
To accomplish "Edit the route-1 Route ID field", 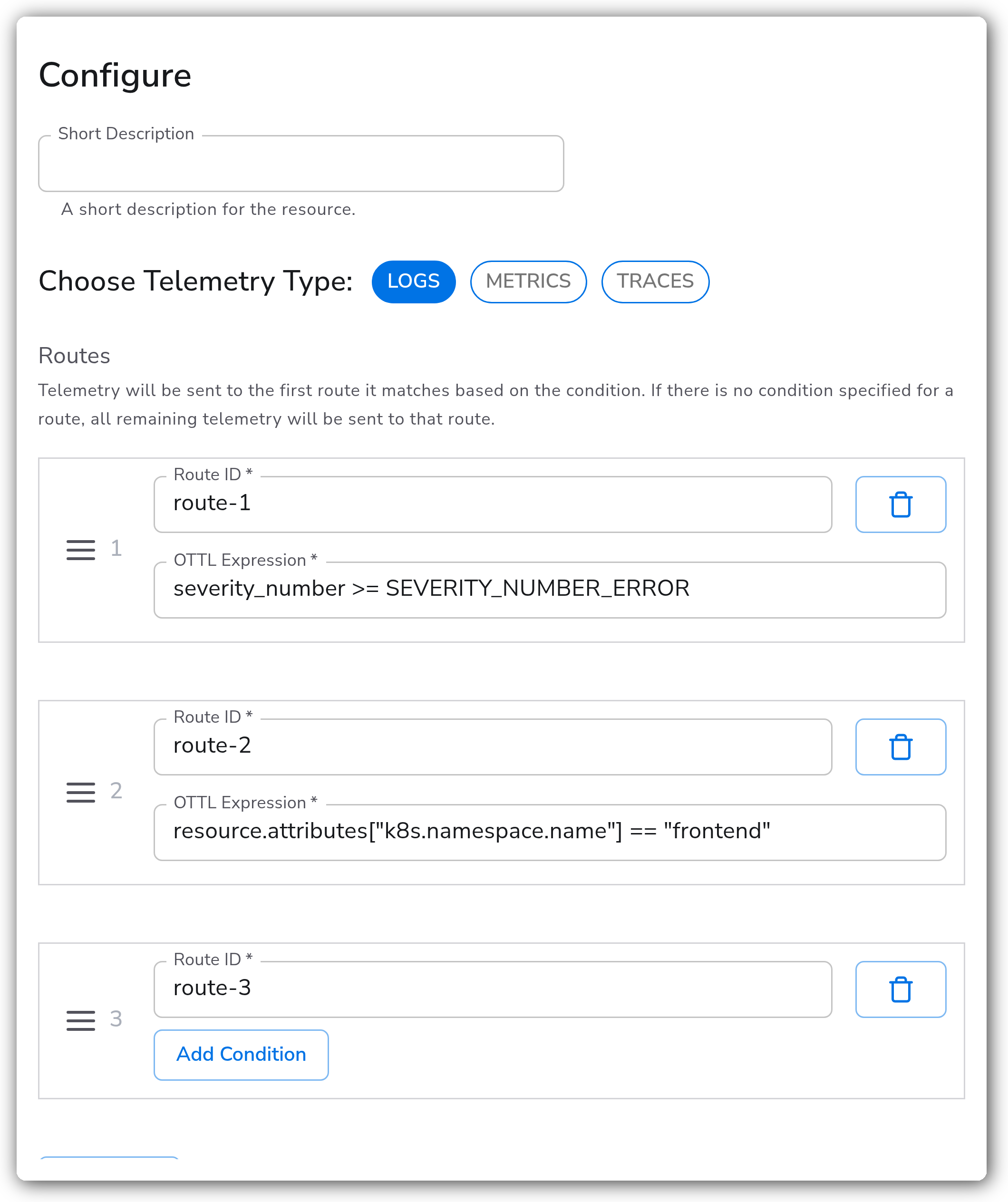I will point(493,504).
